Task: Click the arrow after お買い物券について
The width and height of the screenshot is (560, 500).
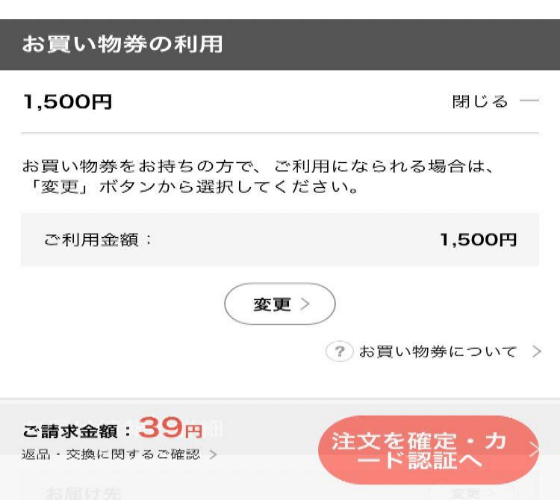Action: pos(536,351)
